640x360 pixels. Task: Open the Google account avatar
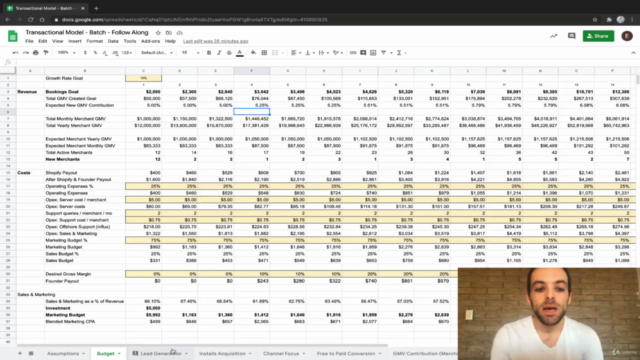click(x=627, y=36)
